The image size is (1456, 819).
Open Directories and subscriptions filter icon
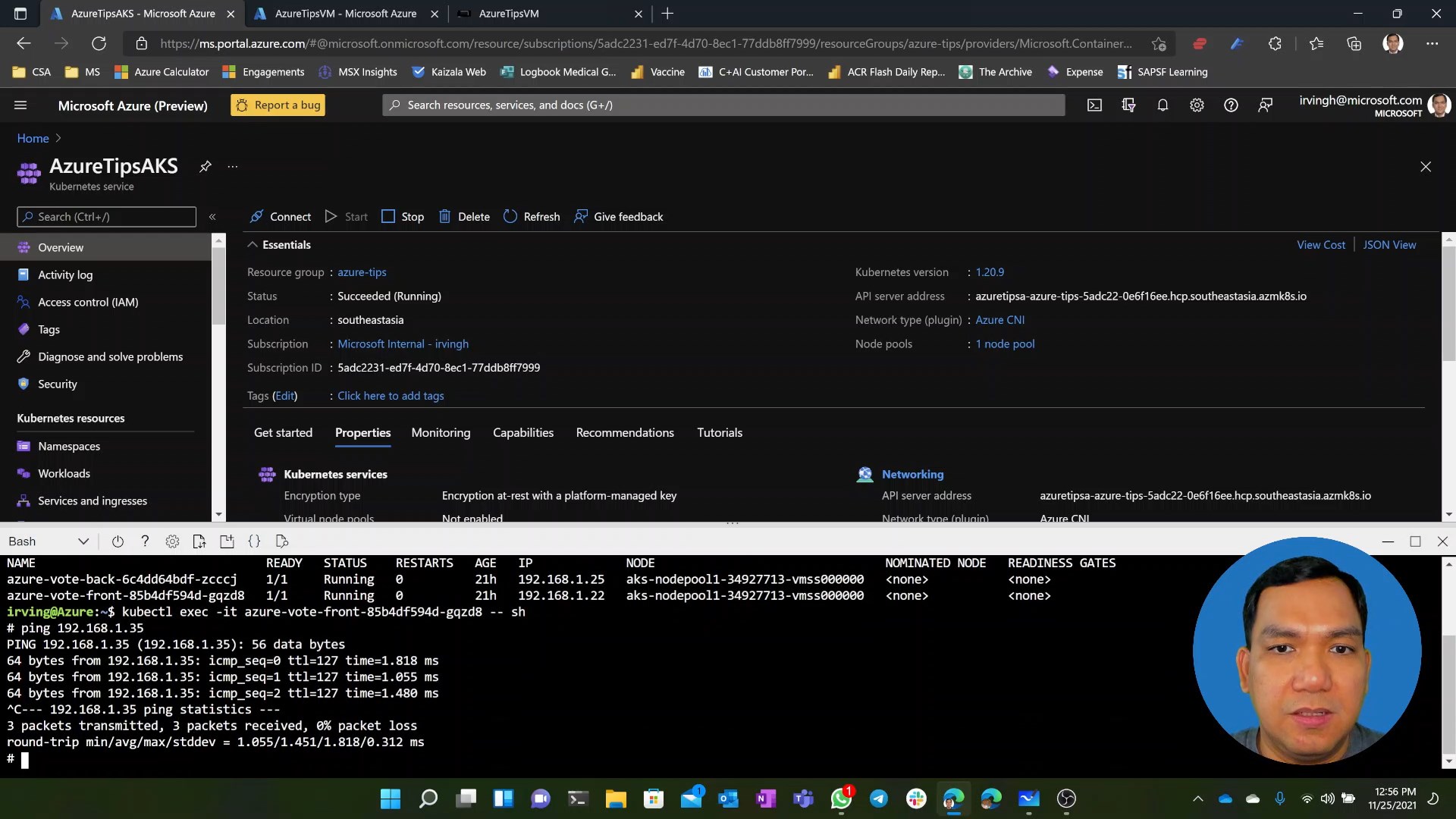[x=1128, y=105]
